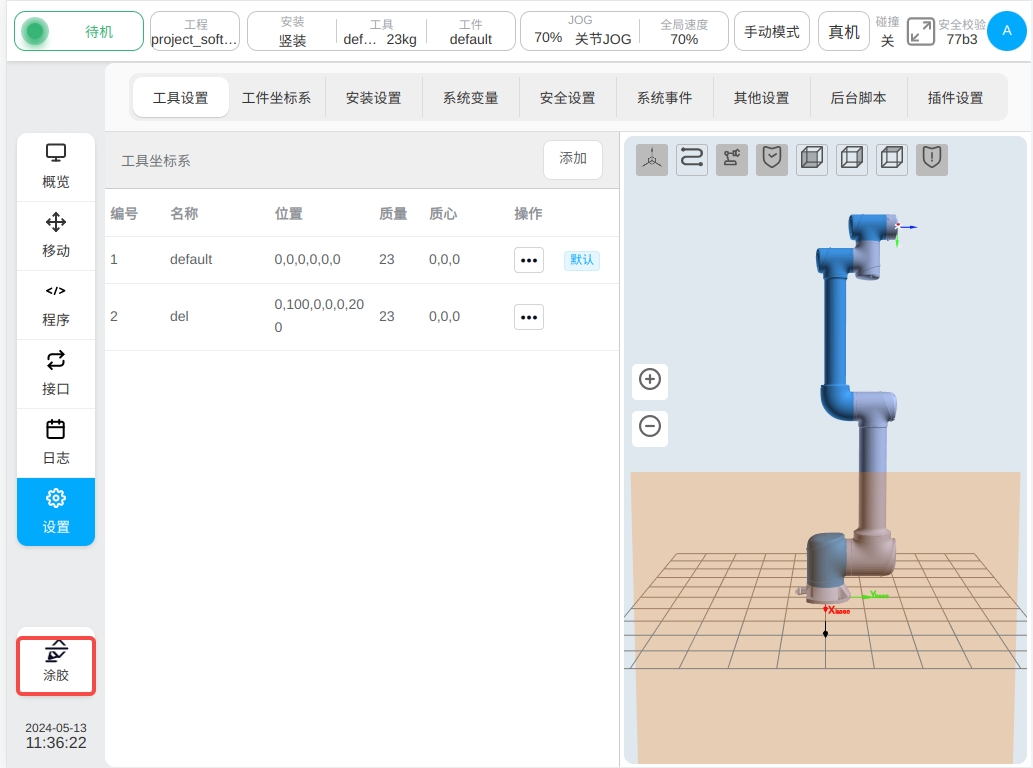Click the shield with exclamation mark icon
The height and width of the screenshot is (768, 1033).
tap(932, 159)
